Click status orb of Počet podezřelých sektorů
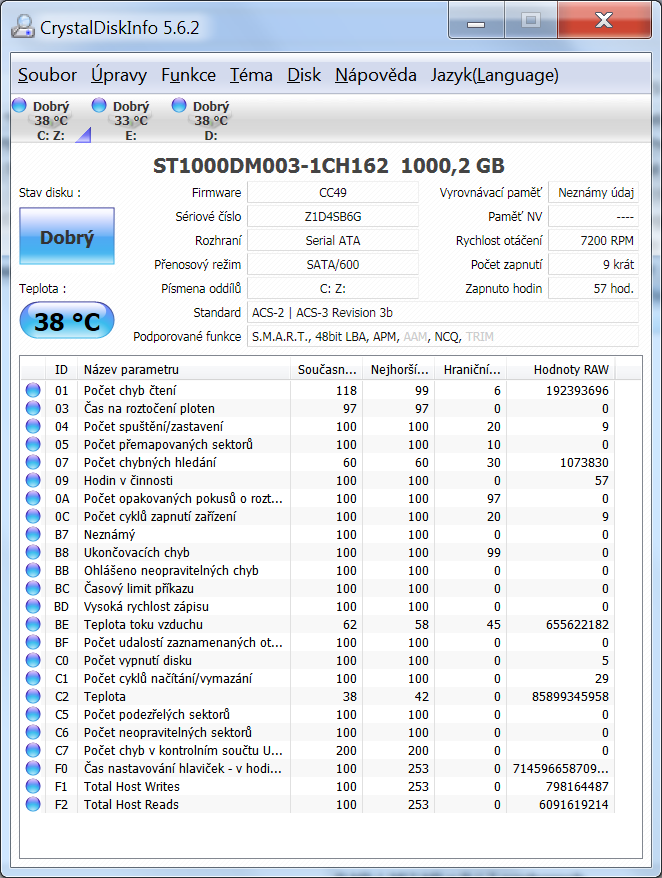 [x=33, y=714]
